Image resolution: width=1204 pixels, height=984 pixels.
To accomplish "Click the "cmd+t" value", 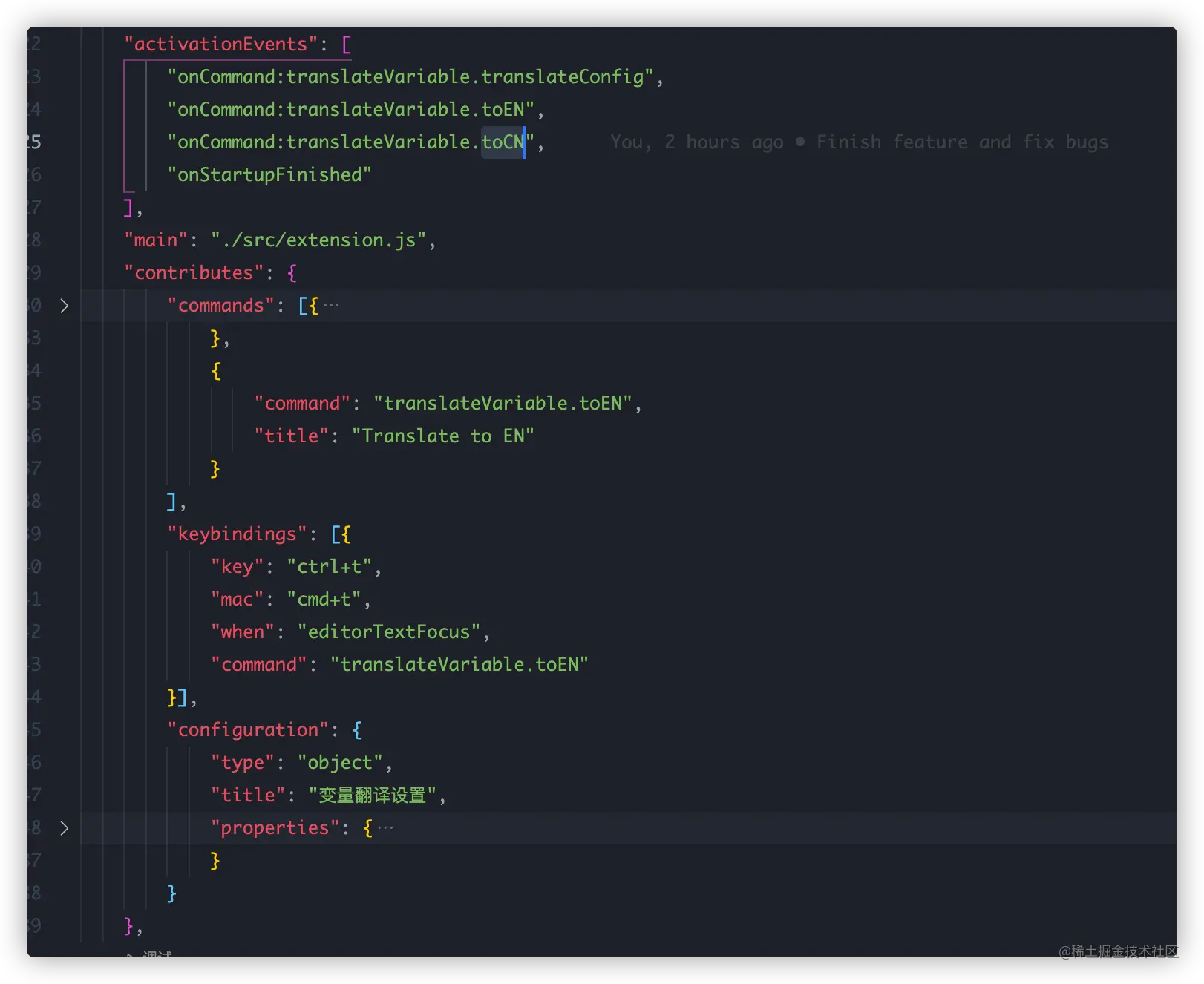I will pyautogui.click(x=324, y=600).
